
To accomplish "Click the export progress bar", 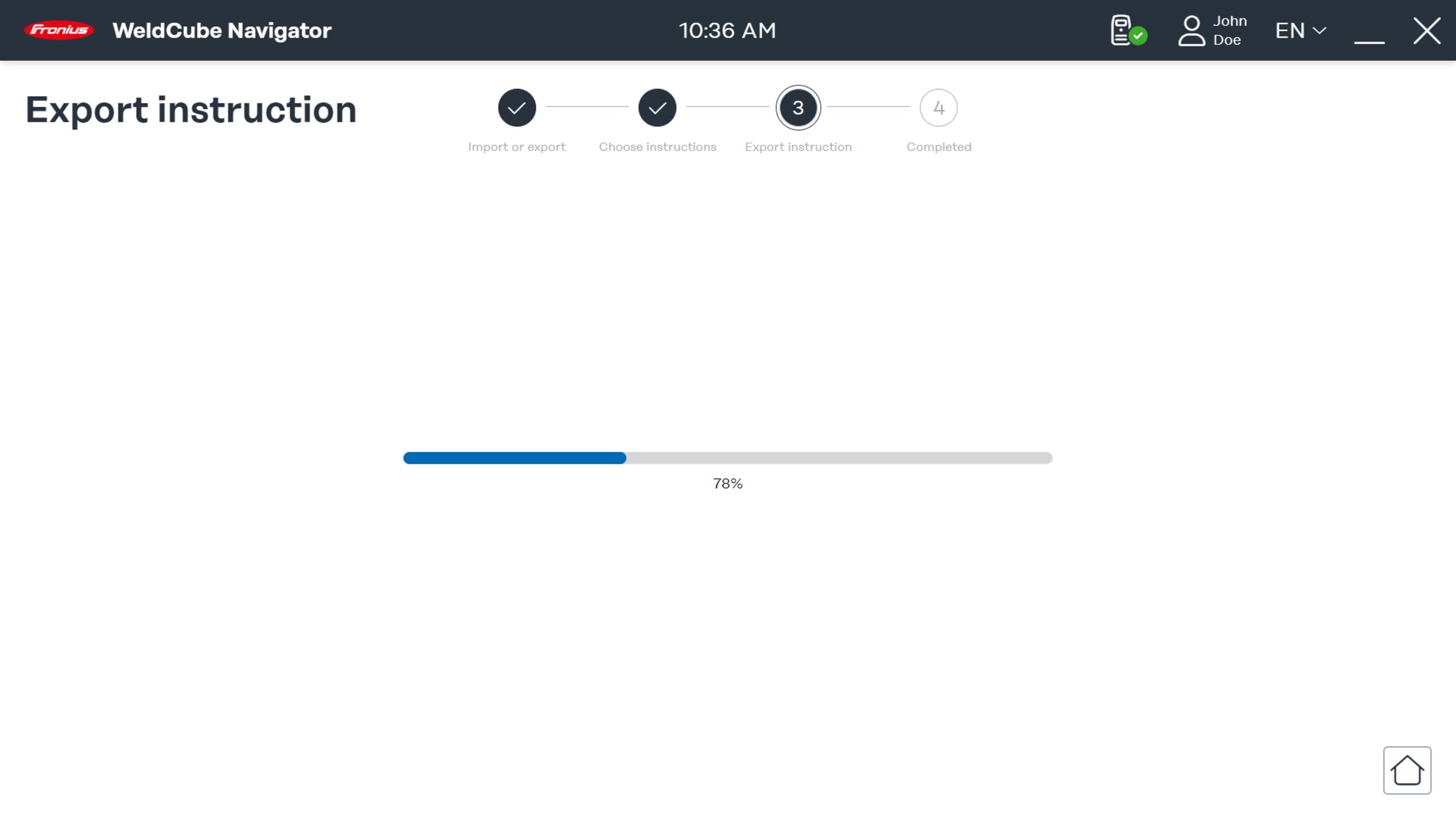I will click(727, 458).
